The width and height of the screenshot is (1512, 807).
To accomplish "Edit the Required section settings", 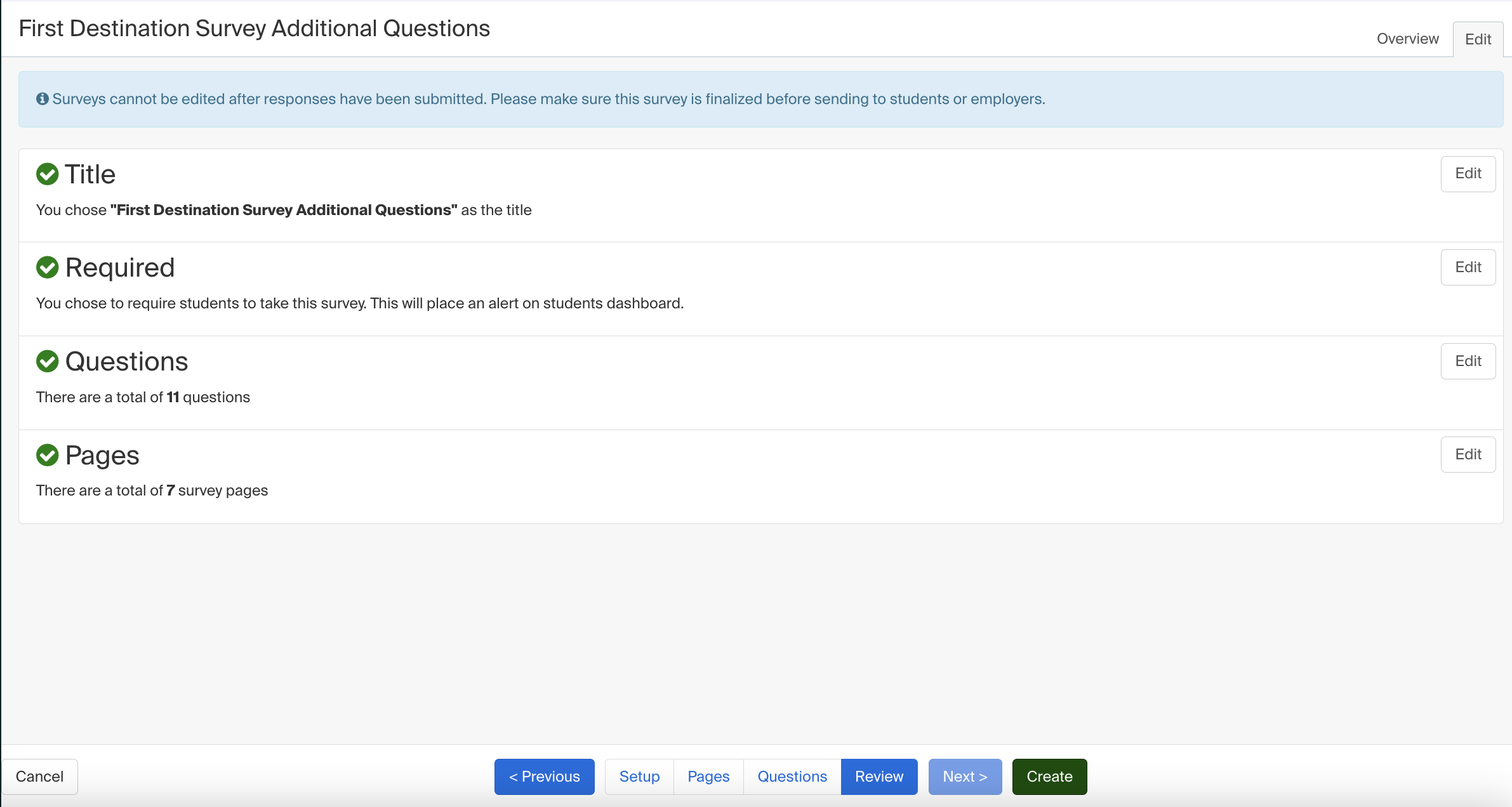I will click(1468, 267).
